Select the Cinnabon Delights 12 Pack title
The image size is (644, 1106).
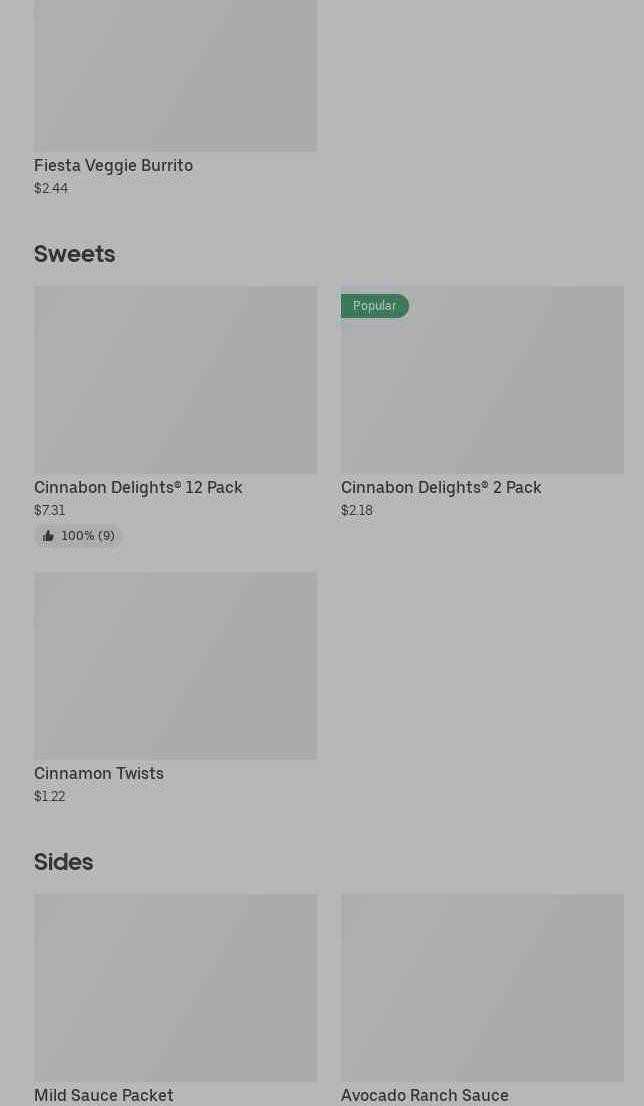tap(138, 487)
